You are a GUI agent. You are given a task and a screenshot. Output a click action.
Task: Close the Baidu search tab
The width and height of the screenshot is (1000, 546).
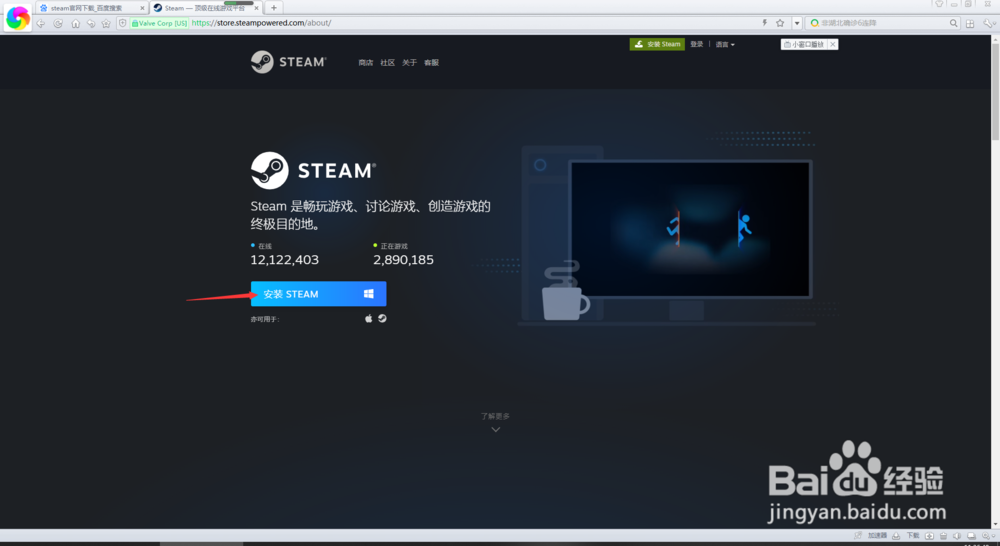click(x=142, y=8)
